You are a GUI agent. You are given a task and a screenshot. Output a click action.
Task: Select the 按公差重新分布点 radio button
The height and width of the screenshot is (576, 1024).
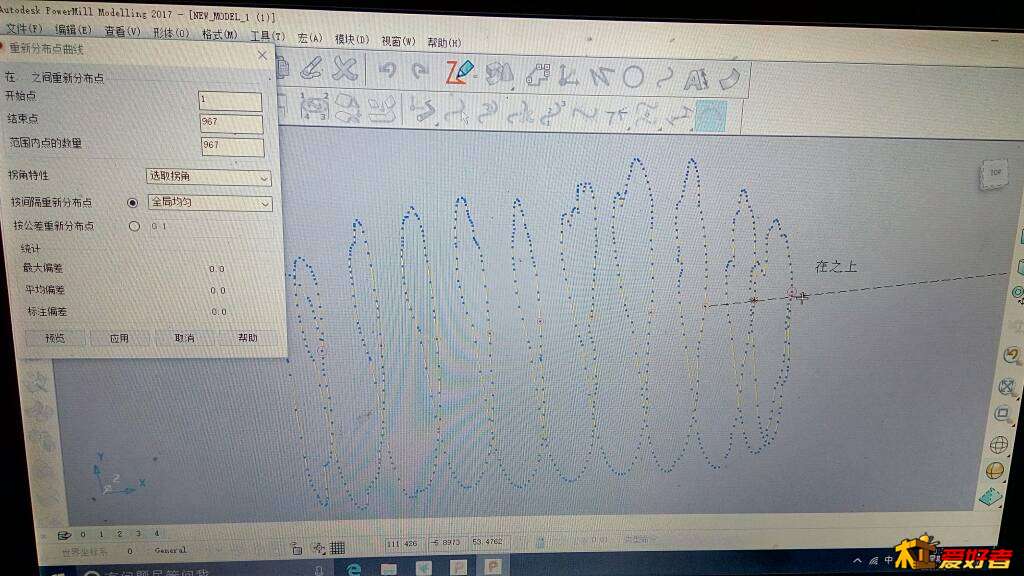pyautogui.click(x=134, y=226)
